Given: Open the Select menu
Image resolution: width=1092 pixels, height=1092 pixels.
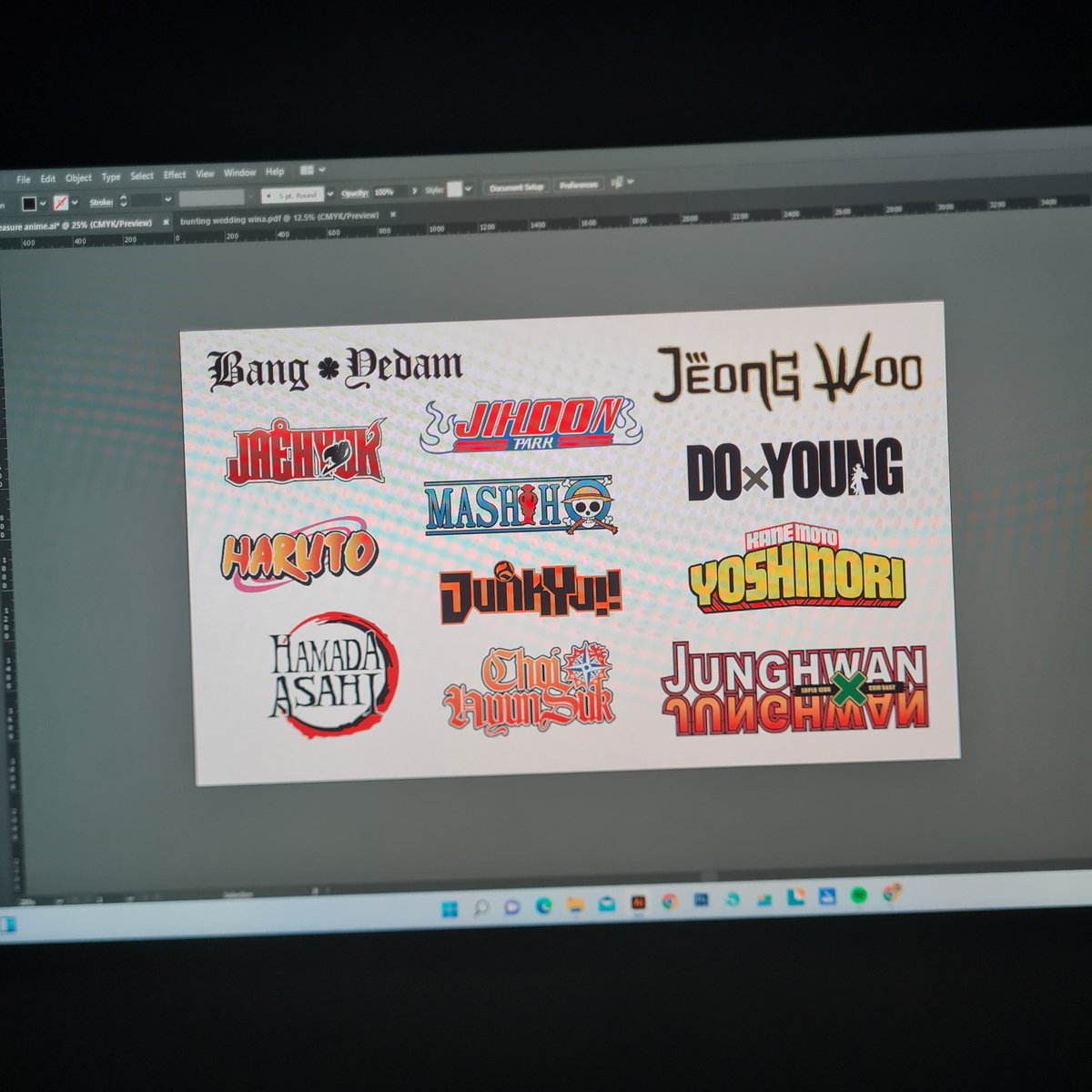Looking at the screenshot, I should click(x=142, y=176).
